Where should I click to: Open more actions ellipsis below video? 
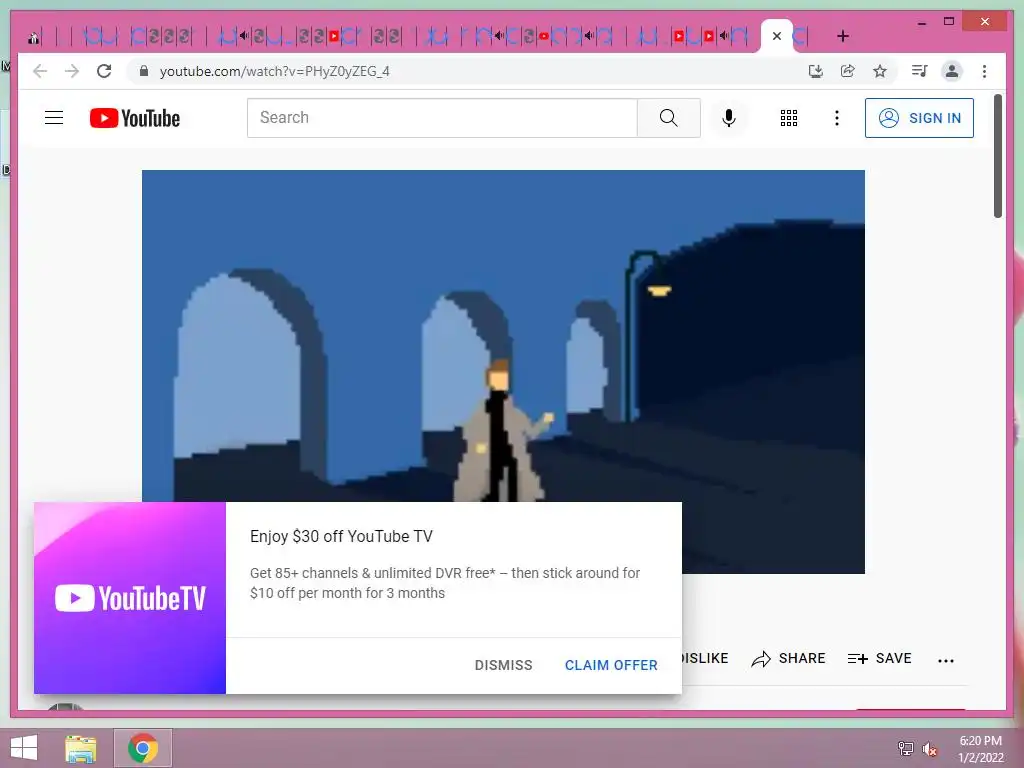[x=946, y=660]
